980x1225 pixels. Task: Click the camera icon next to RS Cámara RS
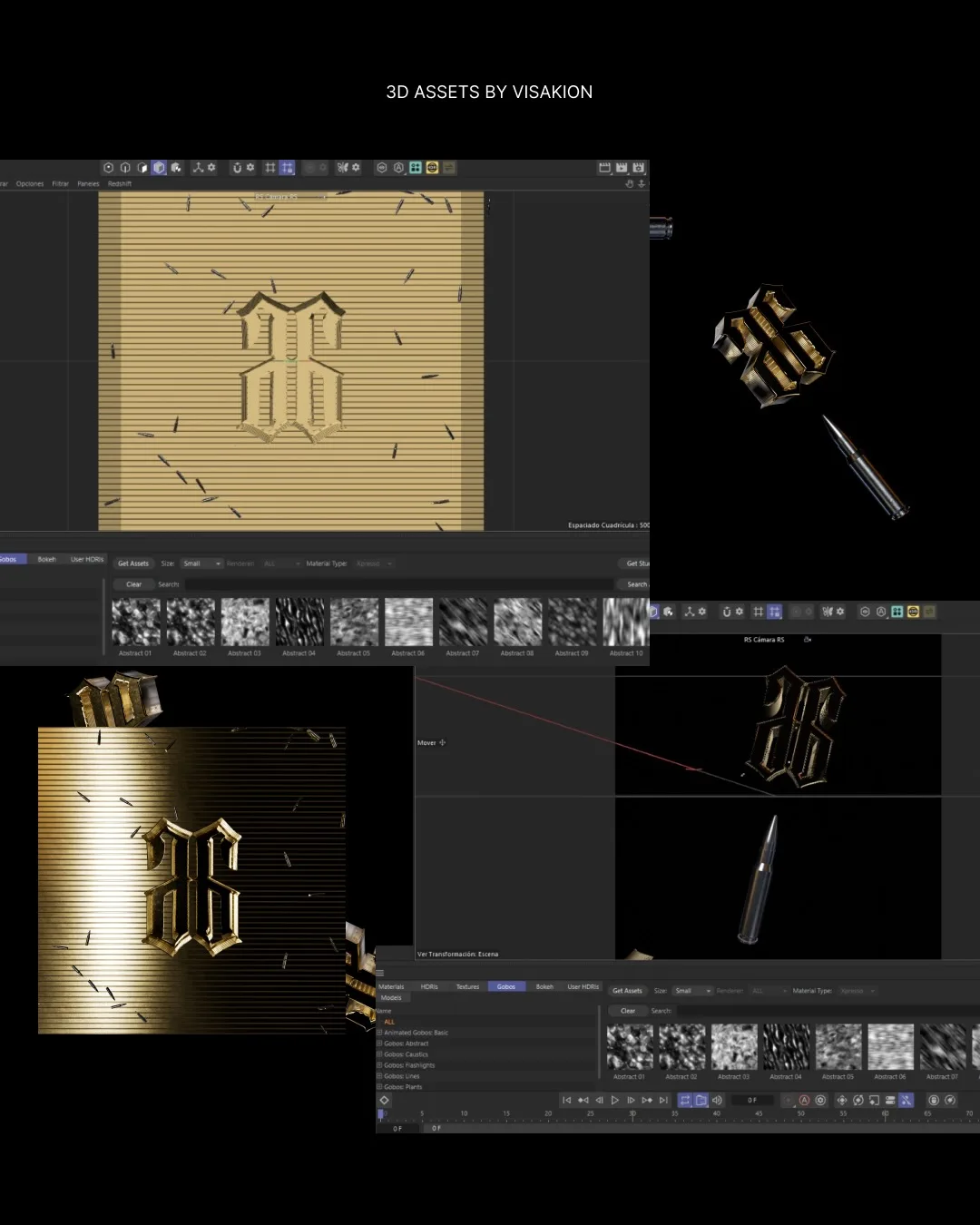(x=808, y=640)
